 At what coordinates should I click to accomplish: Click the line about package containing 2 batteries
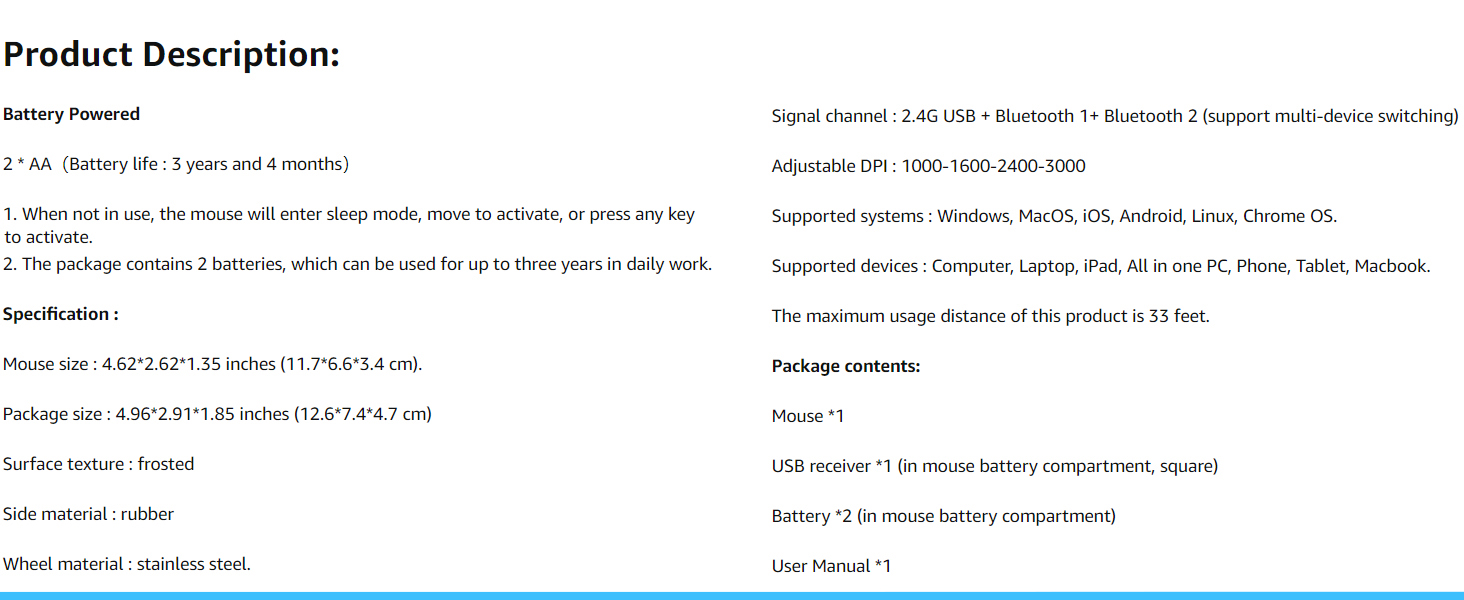[x=357, y=264]
